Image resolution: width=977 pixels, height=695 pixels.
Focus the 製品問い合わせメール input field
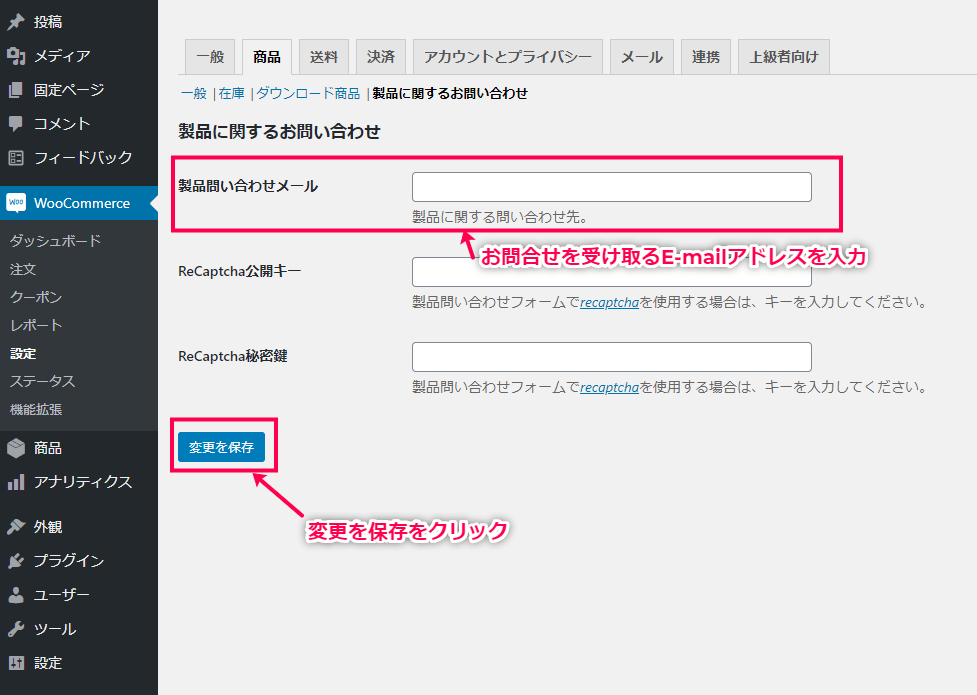point(611,187)
